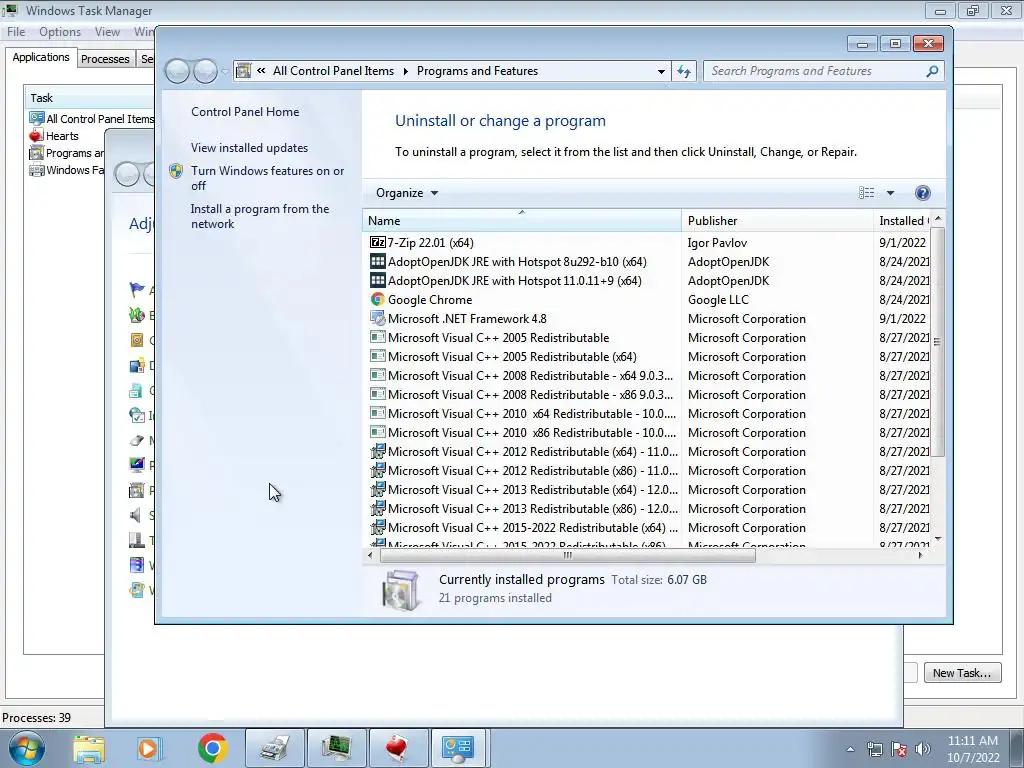Select Hearts task in Task Manager list
Image resolution: width=1024 pixels, height=768 pixels.
click(62, 136)
